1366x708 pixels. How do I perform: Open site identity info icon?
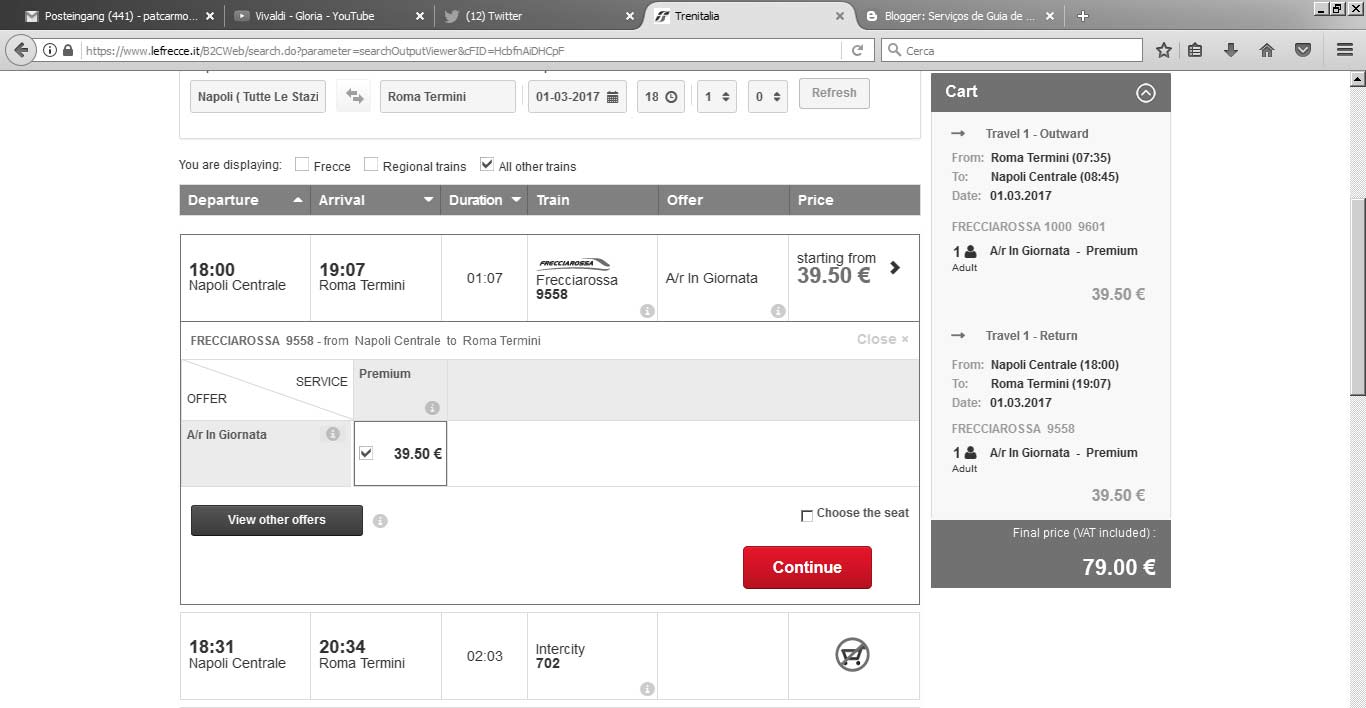(50, 50)
